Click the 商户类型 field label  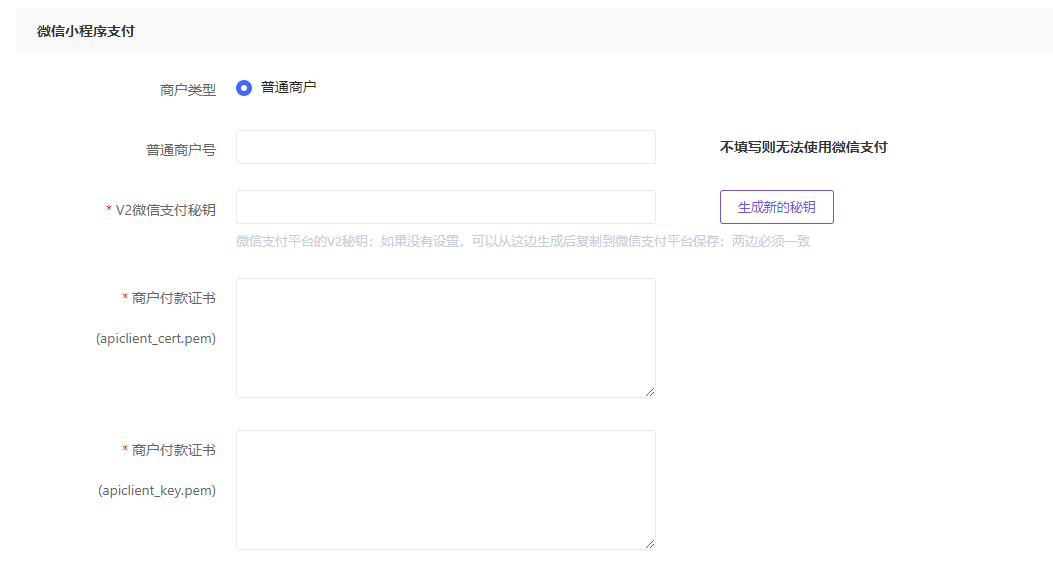[187, 90]
